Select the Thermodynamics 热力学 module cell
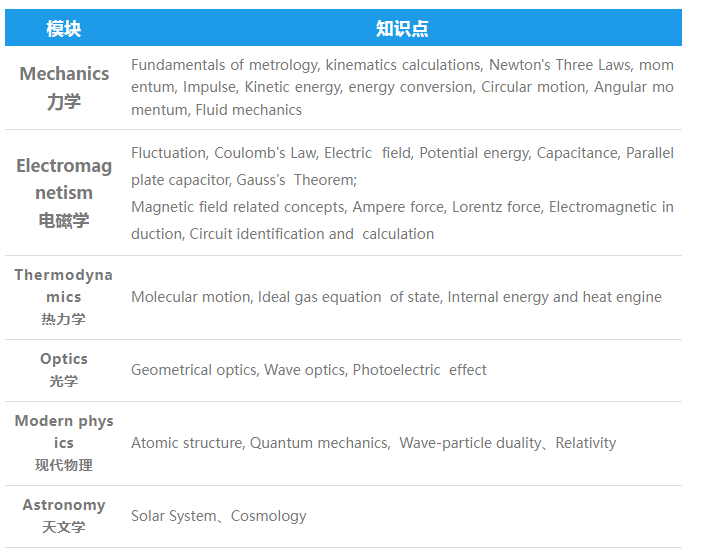The image size is (703, 560). point(64,297)
